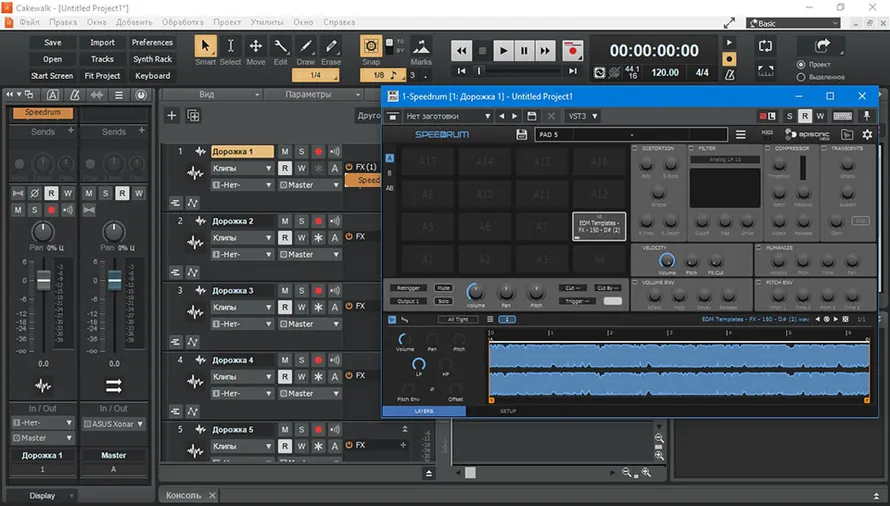Toggle the Snap to grid button
890x506 pixels.
371,46
